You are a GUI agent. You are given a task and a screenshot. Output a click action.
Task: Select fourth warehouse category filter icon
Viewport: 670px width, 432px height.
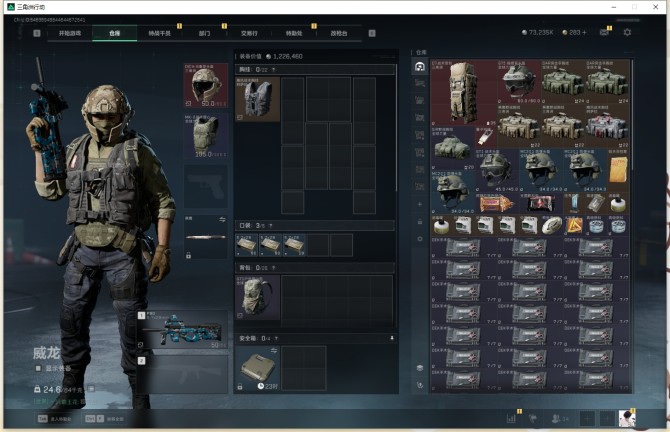tap(420, 118)
